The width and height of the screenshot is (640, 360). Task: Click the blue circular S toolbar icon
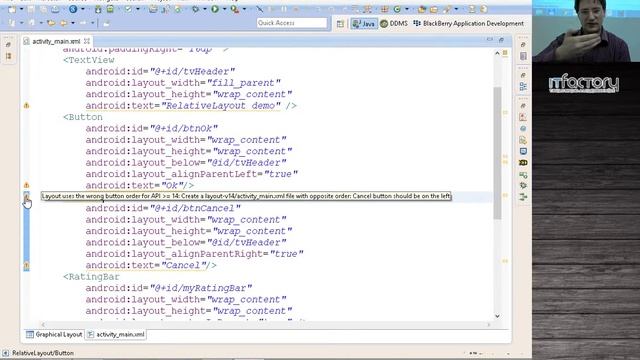click(73, 9)
